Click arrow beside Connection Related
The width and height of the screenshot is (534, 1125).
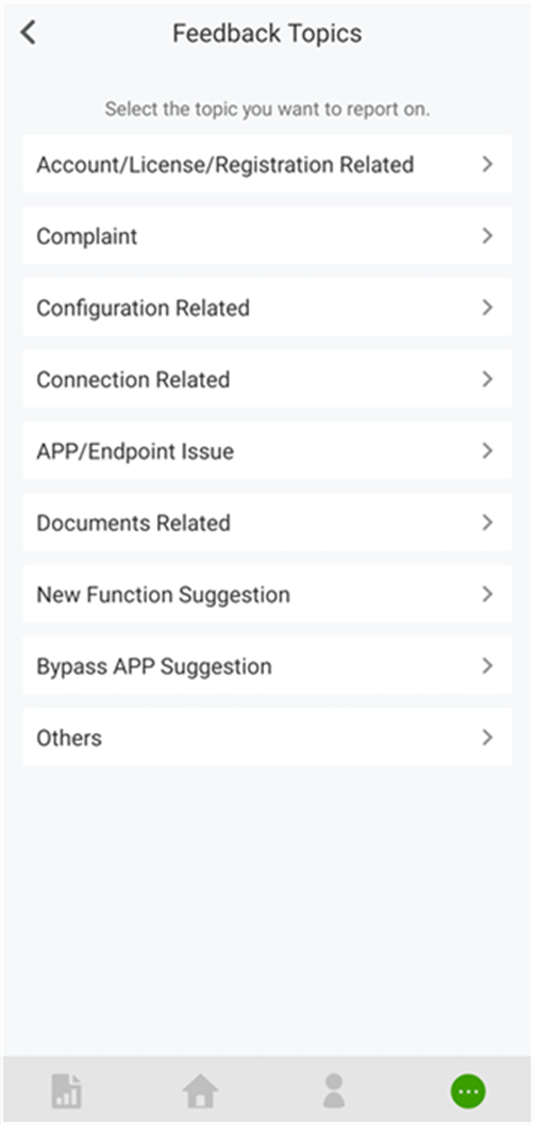pyautogui.click(x=487, y=379)
